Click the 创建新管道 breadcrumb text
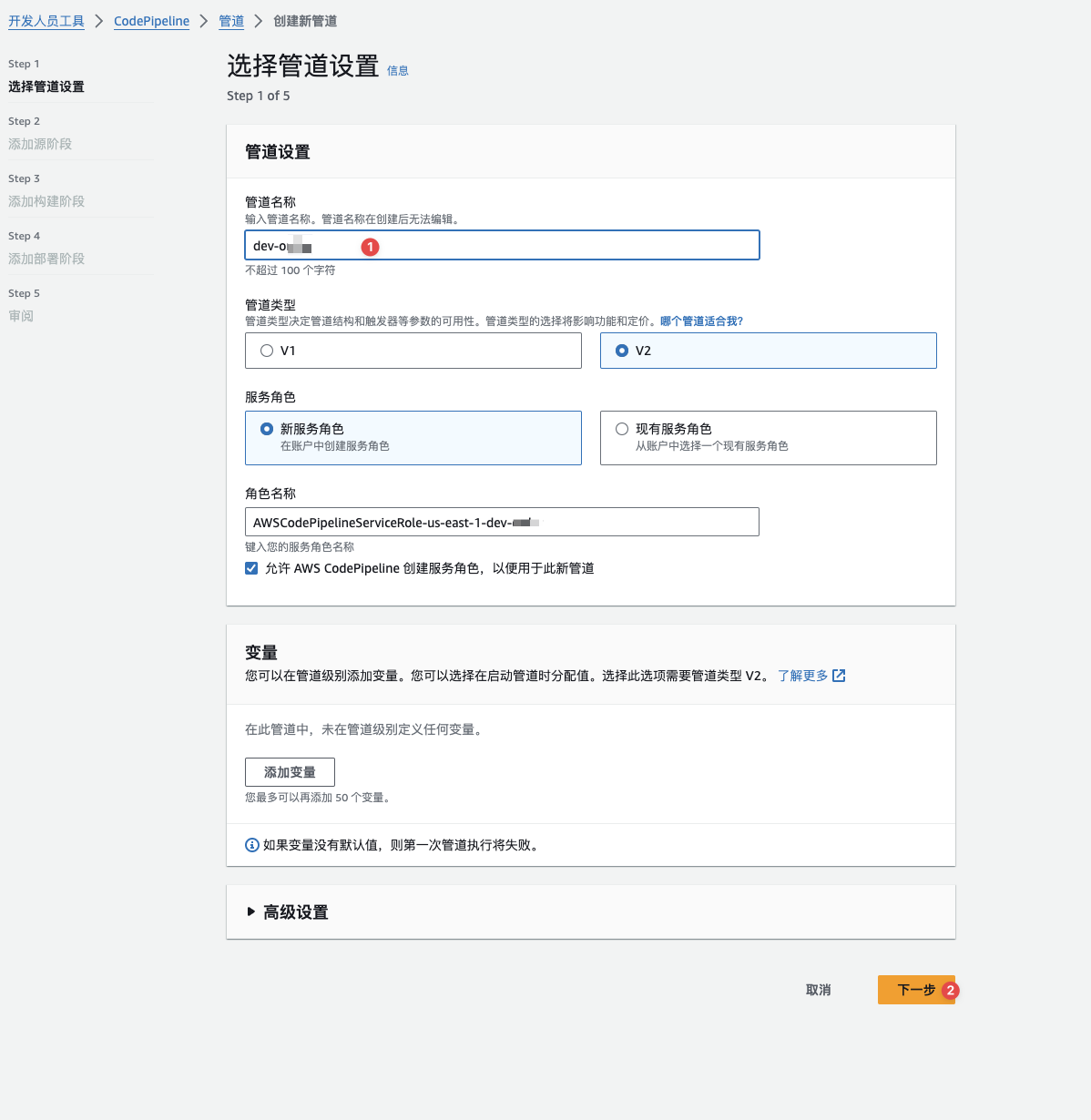The image size is (1091, 1120). tap(305, 21)
